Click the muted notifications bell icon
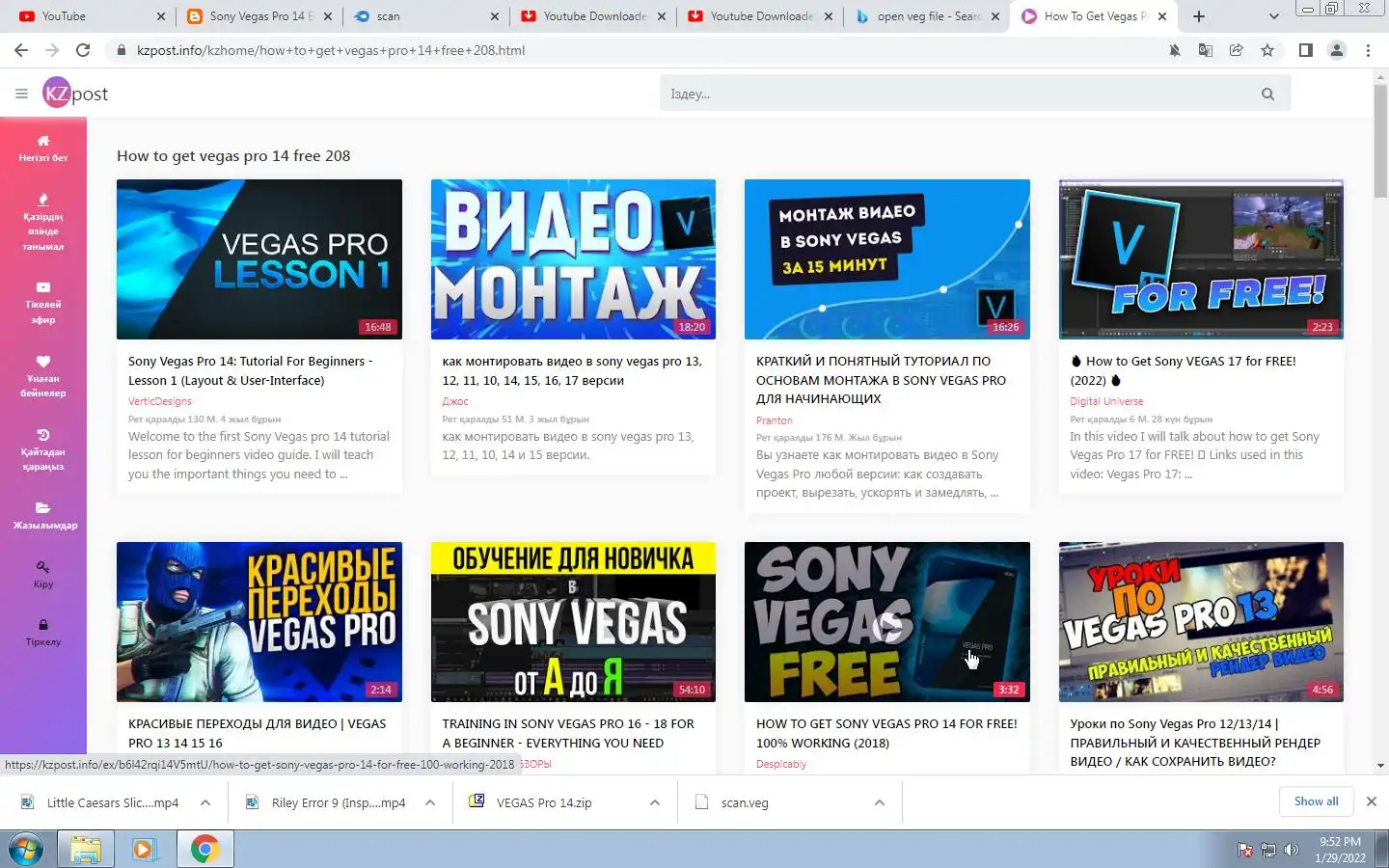1389x868 pixels. point(1175,50)
